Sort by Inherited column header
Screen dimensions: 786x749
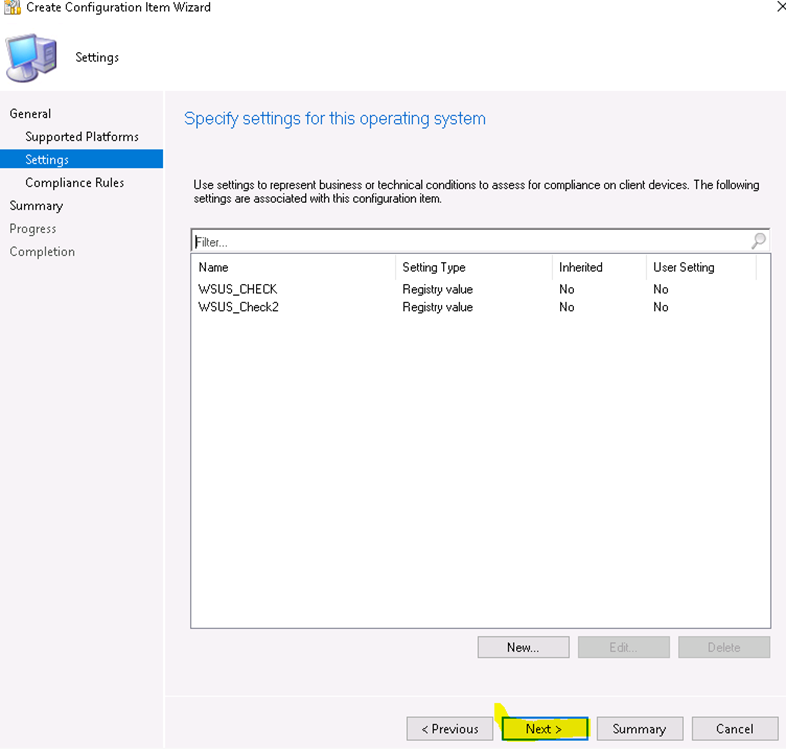[x=597, y=267]
